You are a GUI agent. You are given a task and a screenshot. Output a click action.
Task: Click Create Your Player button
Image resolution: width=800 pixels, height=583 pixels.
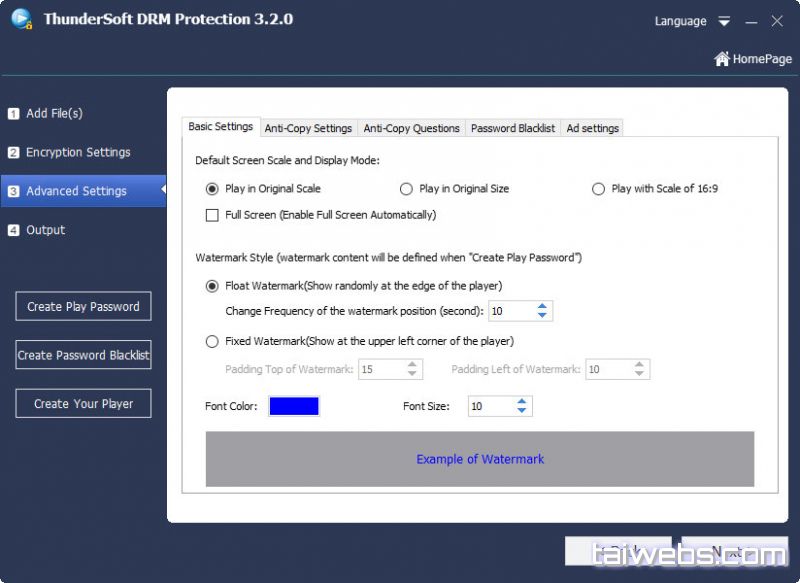click(83, 404)
